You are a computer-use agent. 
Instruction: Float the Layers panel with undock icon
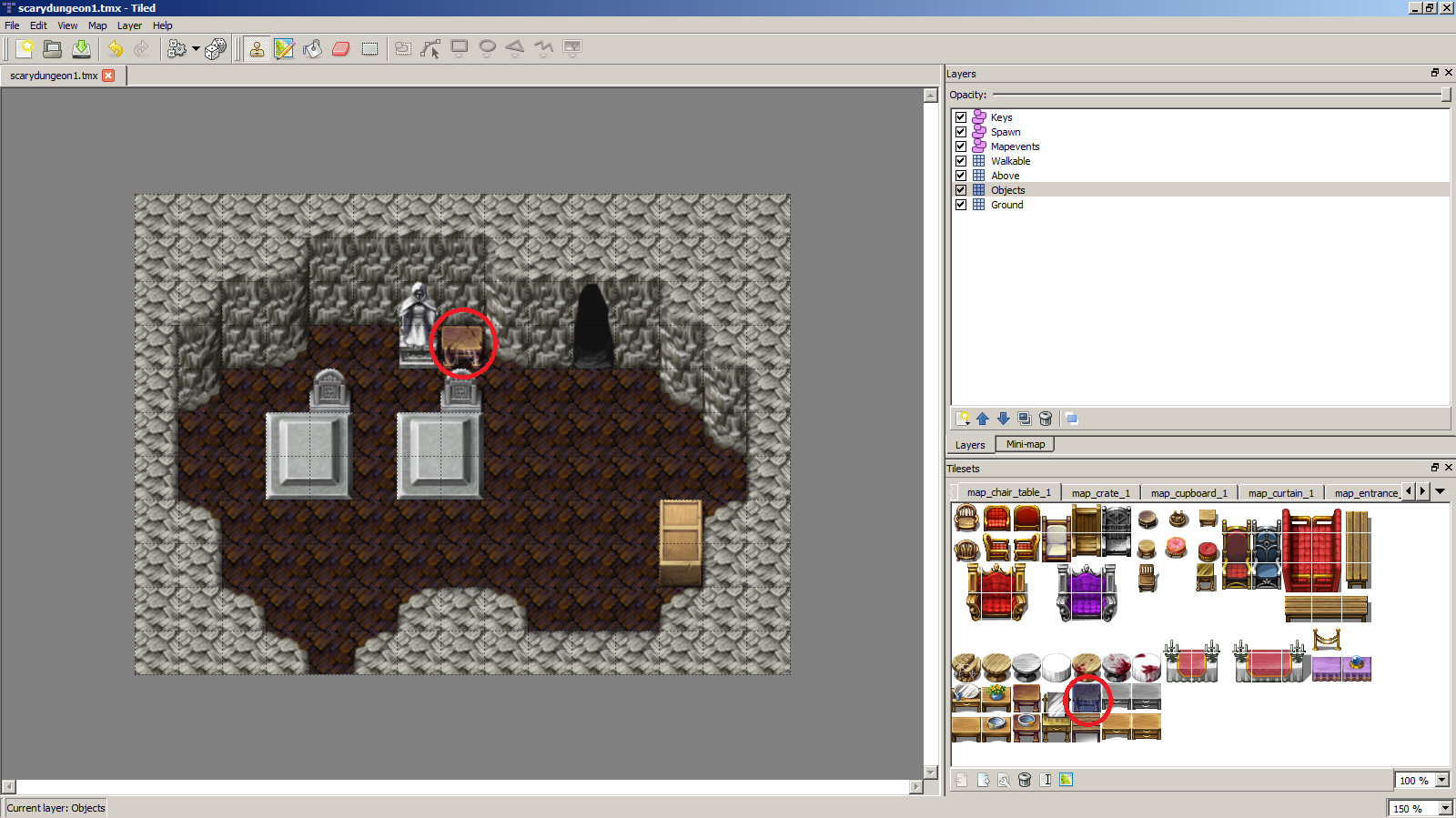click(1435, 73)
